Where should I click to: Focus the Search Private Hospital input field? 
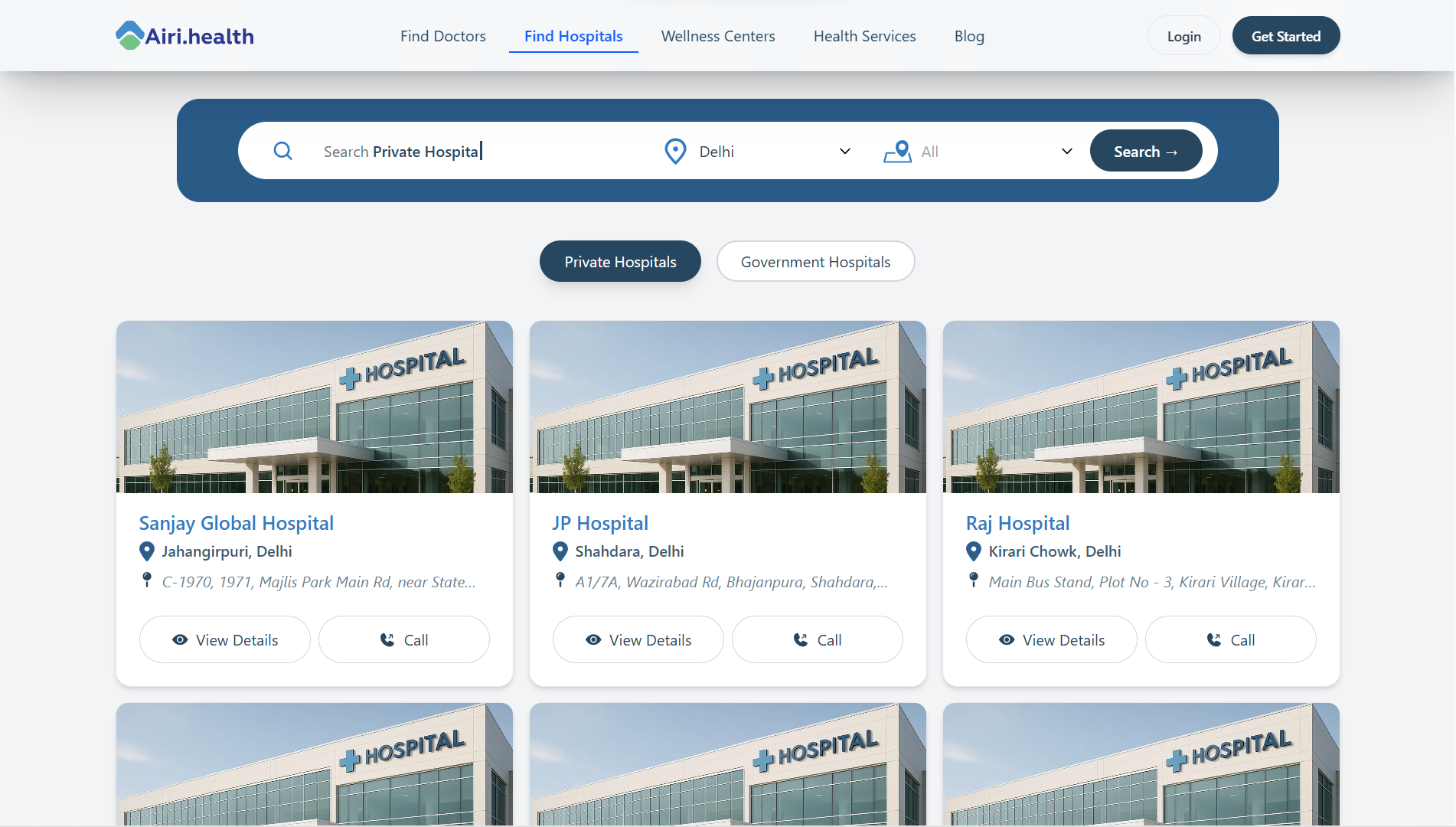coord(482,151)
